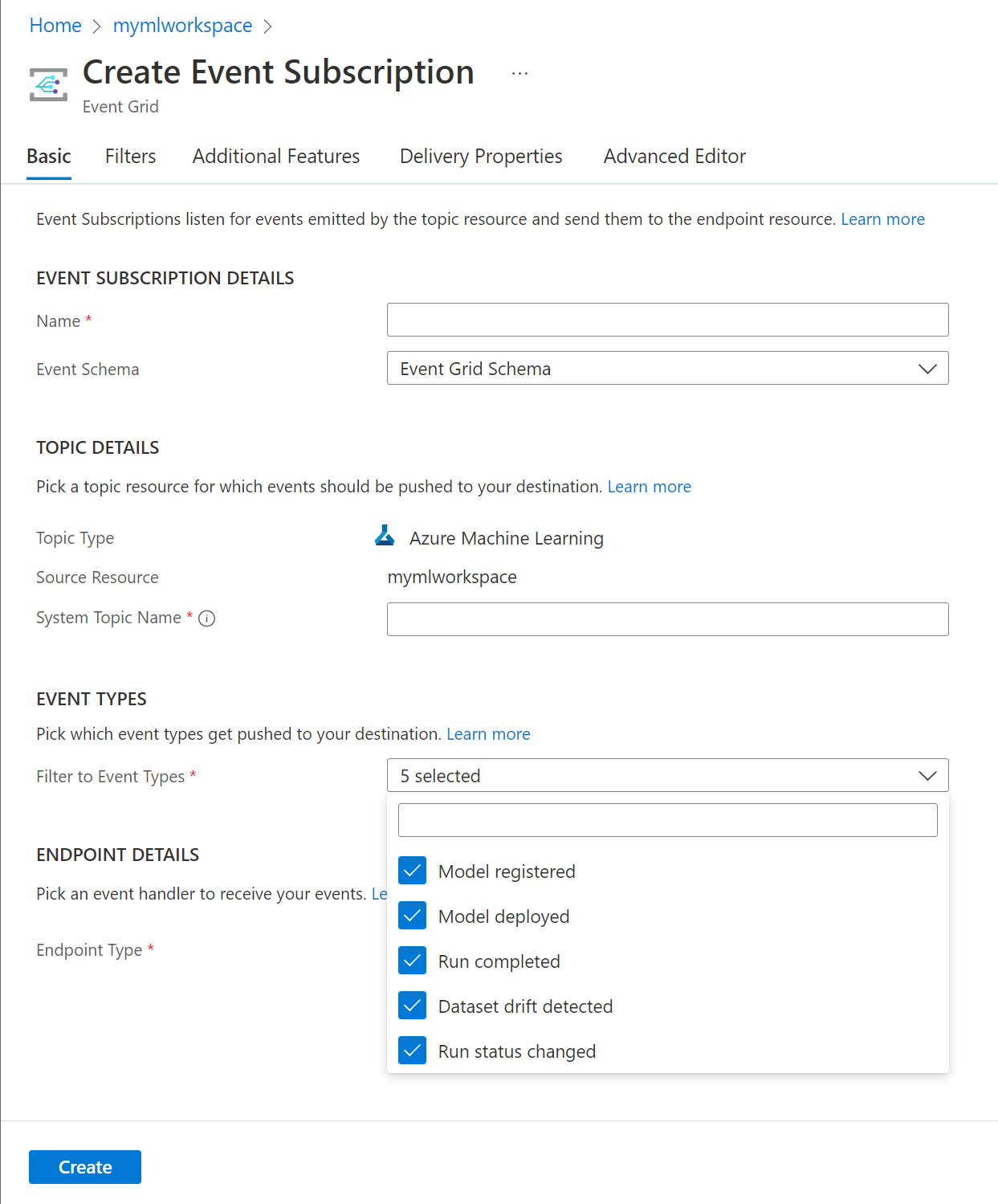Switch to the Filters tab
998x1204 pixels.
(130, 157)
